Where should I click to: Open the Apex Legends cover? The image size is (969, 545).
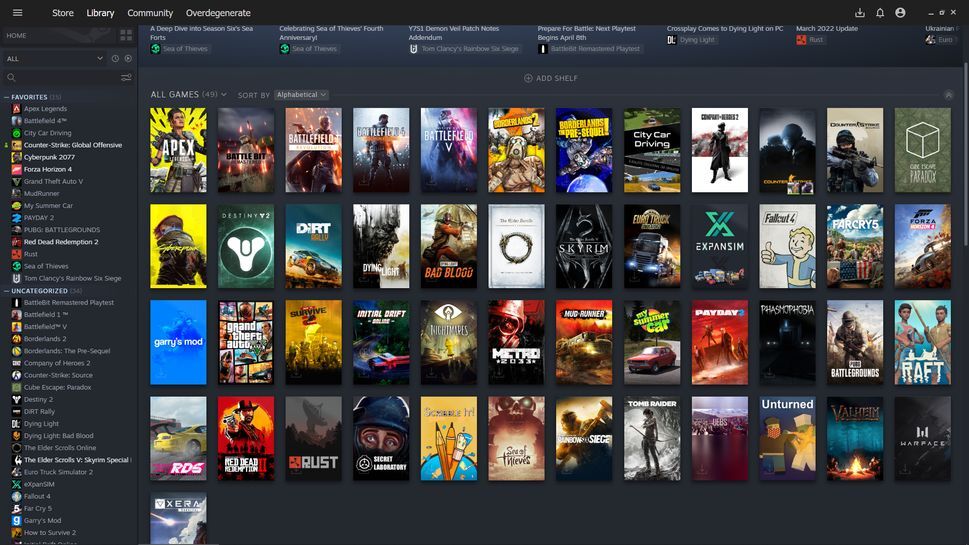[x=178, y=150]
